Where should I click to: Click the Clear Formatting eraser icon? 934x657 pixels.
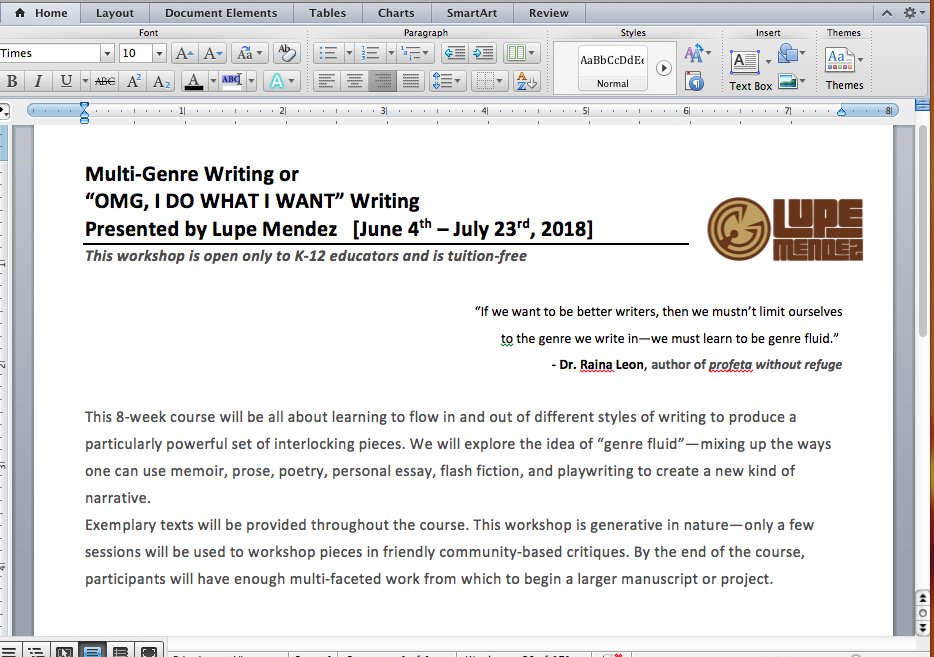(287, 54)
